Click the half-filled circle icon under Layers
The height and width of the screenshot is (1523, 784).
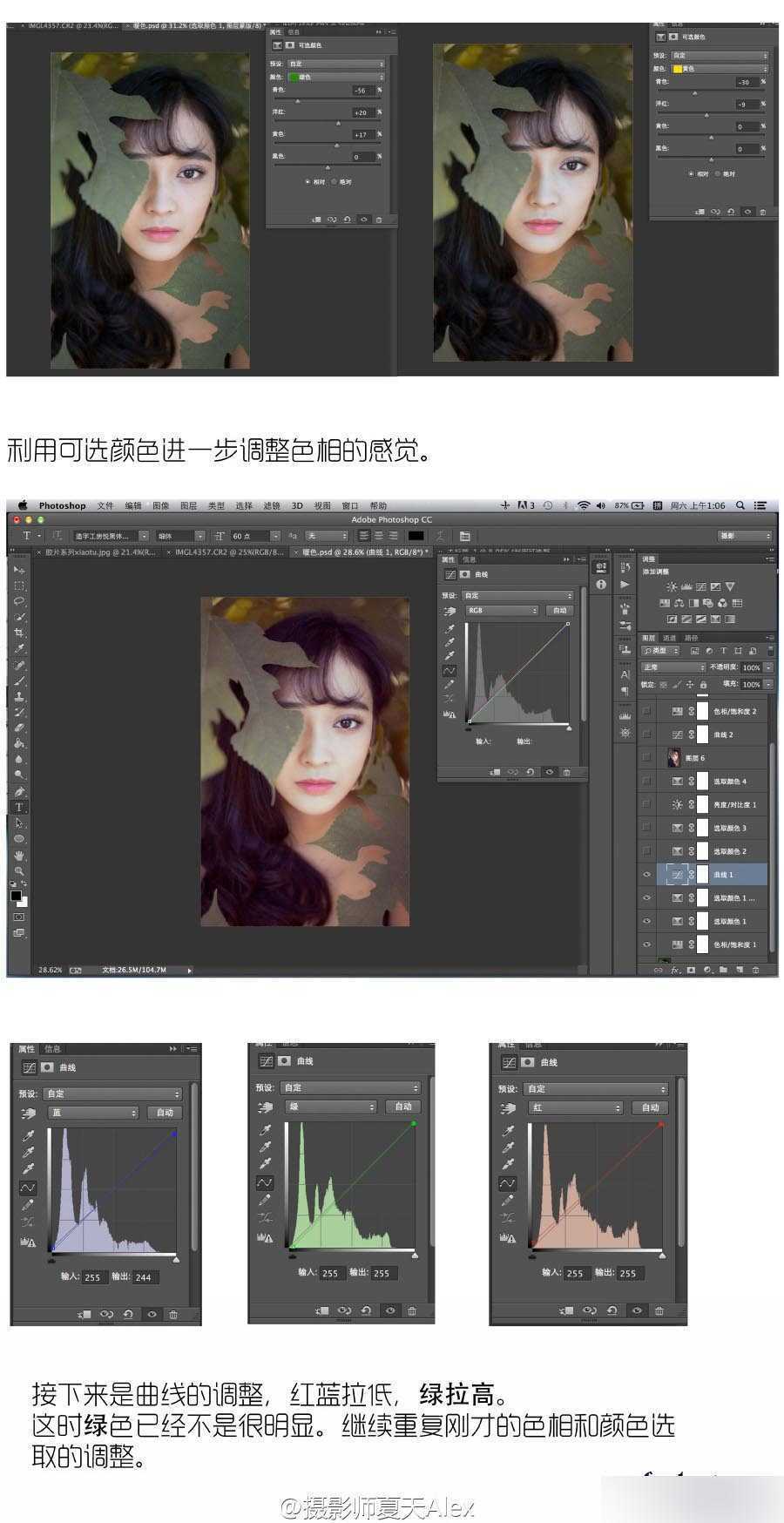(x=707, y=970)
